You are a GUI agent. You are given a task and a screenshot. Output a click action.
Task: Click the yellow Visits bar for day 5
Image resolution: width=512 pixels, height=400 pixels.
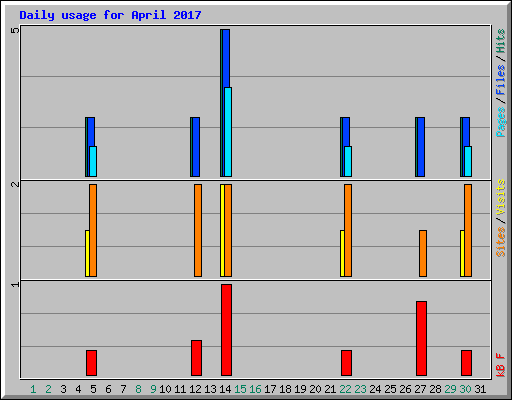(x=87, y=253)
